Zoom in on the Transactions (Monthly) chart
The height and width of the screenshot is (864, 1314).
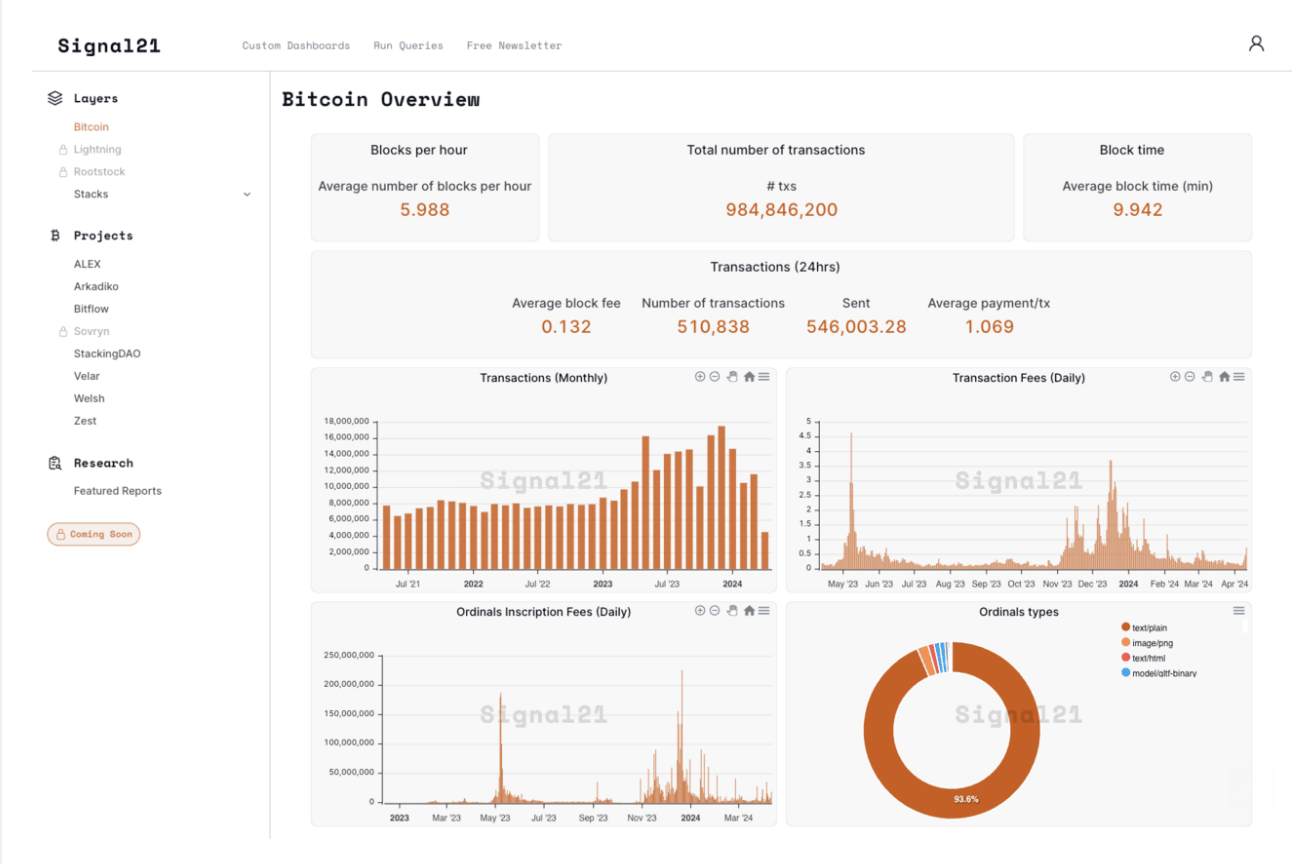pos(701,377)
